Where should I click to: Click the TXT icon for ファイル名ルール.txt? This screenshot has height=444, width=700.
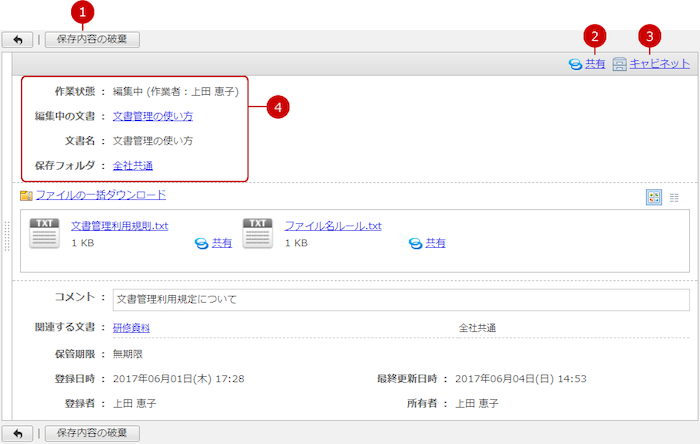(x=259, y=234)
